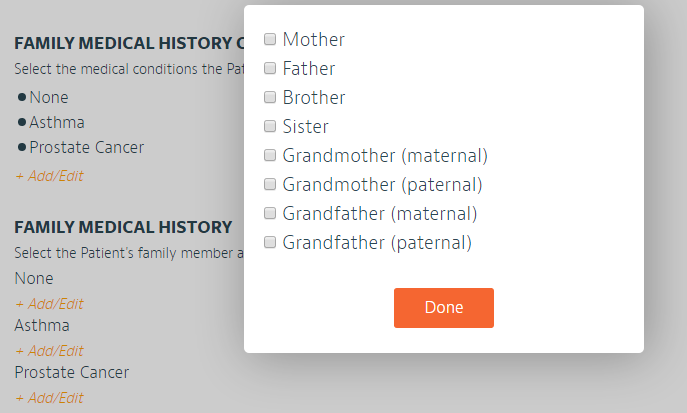Check Grandmother (maternal) checkbox

[x=270, y=156]
